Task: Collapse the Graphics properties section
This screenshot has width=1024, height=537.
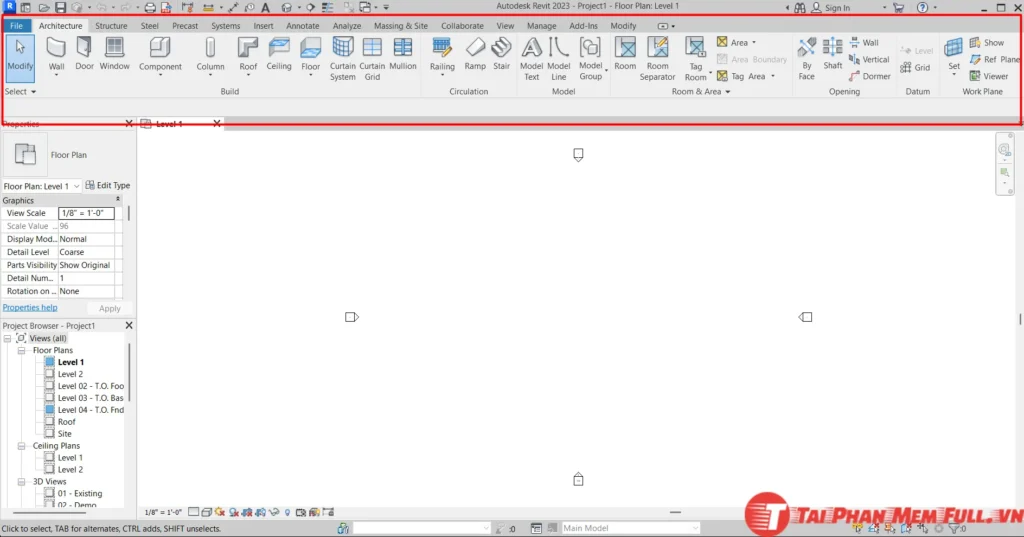Action: 118,199
